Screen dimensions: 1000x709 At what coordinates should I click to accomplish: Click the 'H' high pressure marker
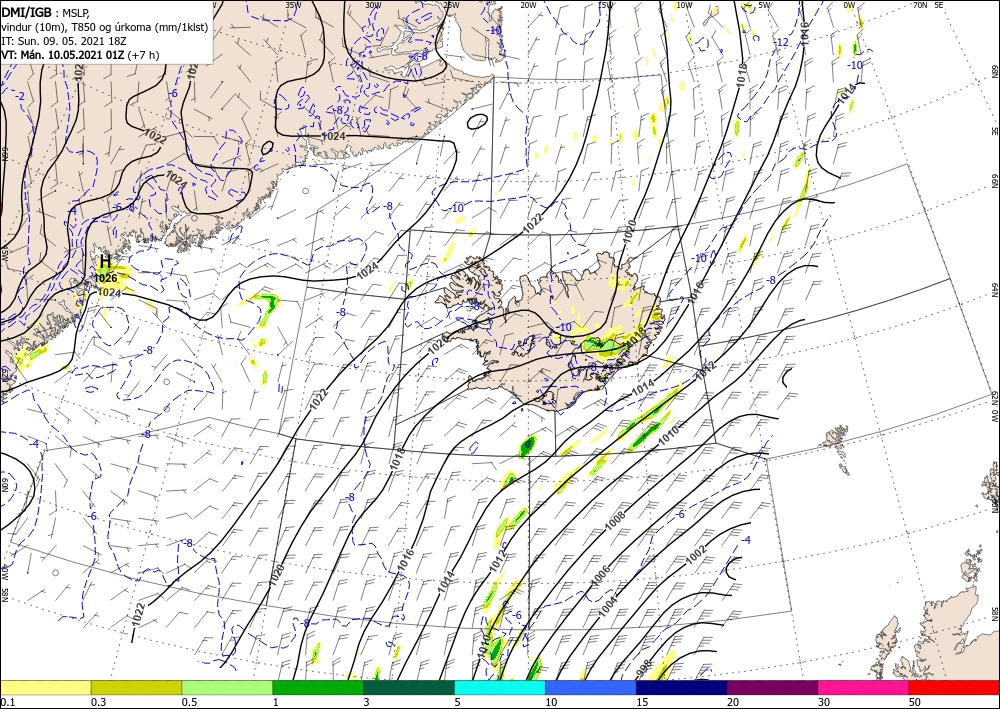[x=105, y=261]
